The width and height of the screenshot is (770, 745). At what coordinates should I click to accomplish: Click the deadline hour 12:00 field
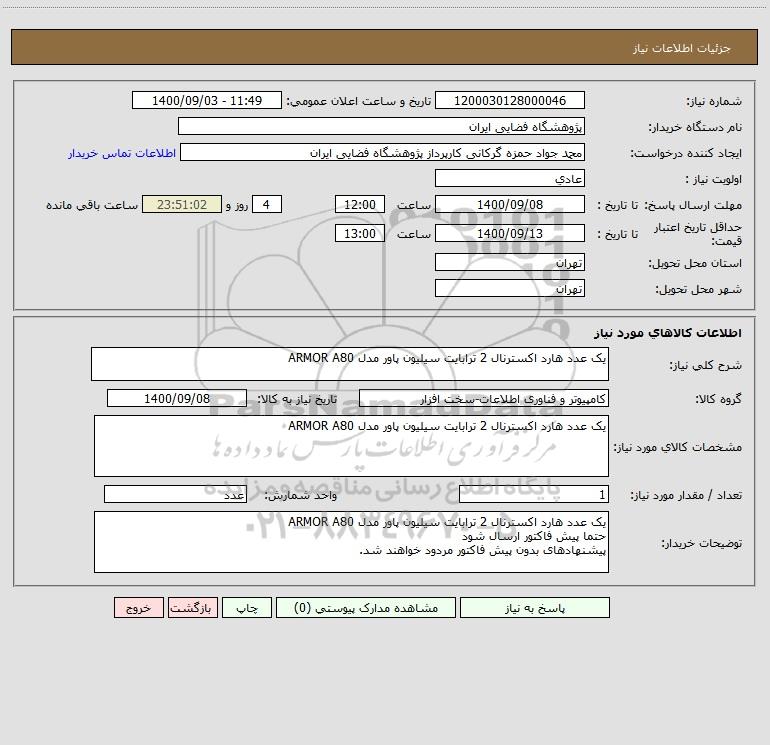pyautogui.click(x=359, y=204)
